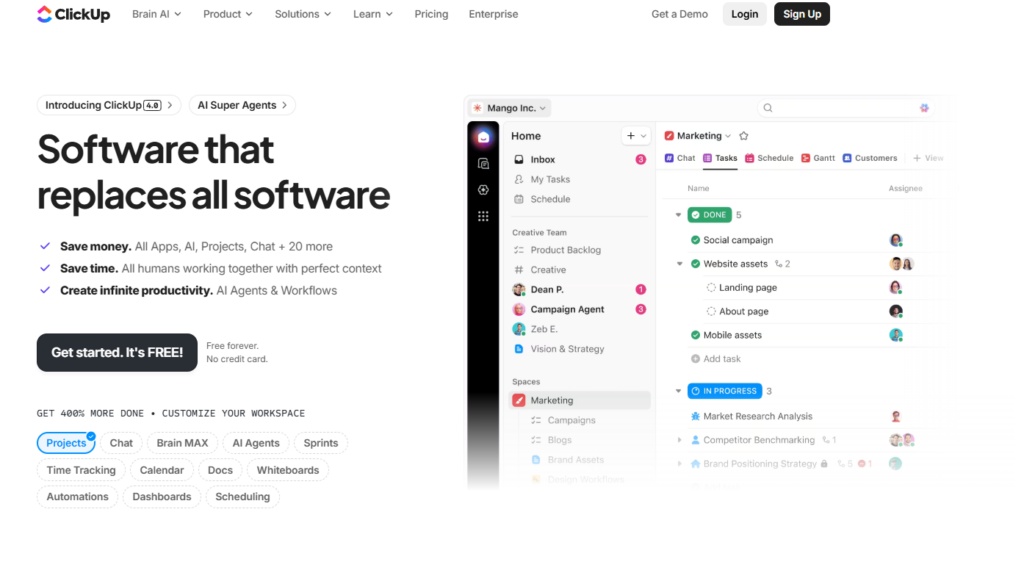
Task: Click the plus button beside Home
Action: click(x=631, y=136)
